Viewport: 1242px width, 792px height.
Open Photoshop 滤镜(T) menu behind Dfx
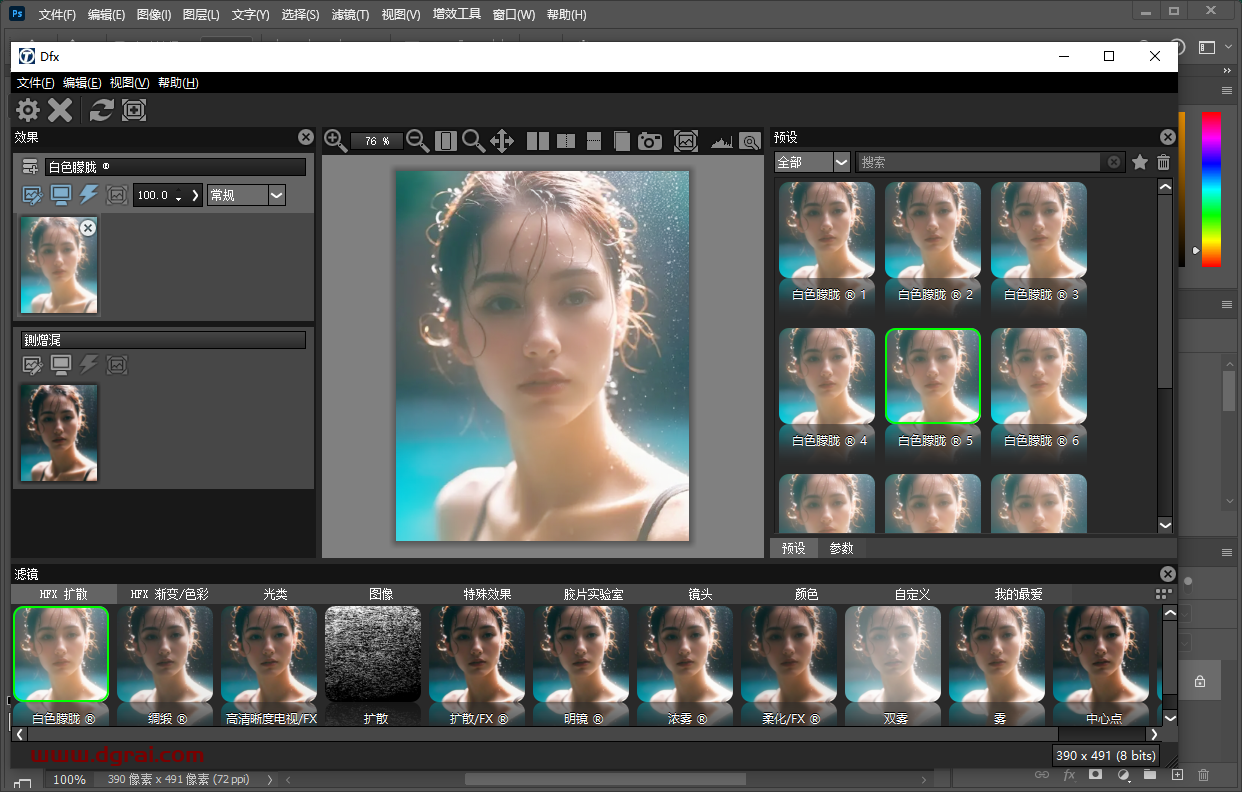[x=350, y=15]
